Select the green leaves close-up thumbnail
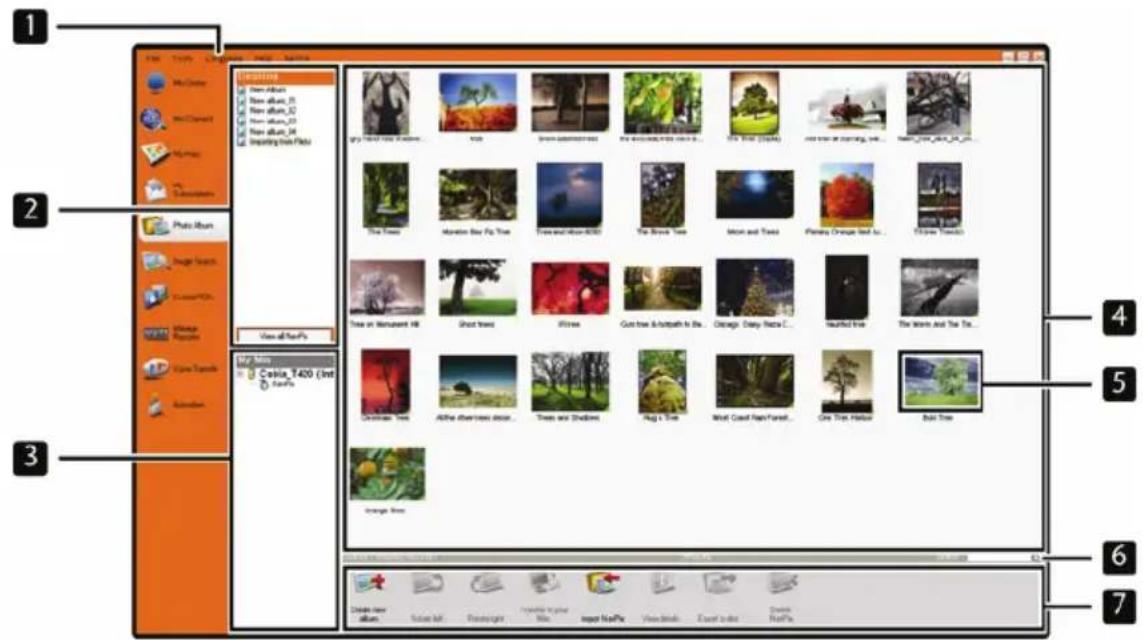Viewport: 1143px width, 640px height. pos(662,103)
